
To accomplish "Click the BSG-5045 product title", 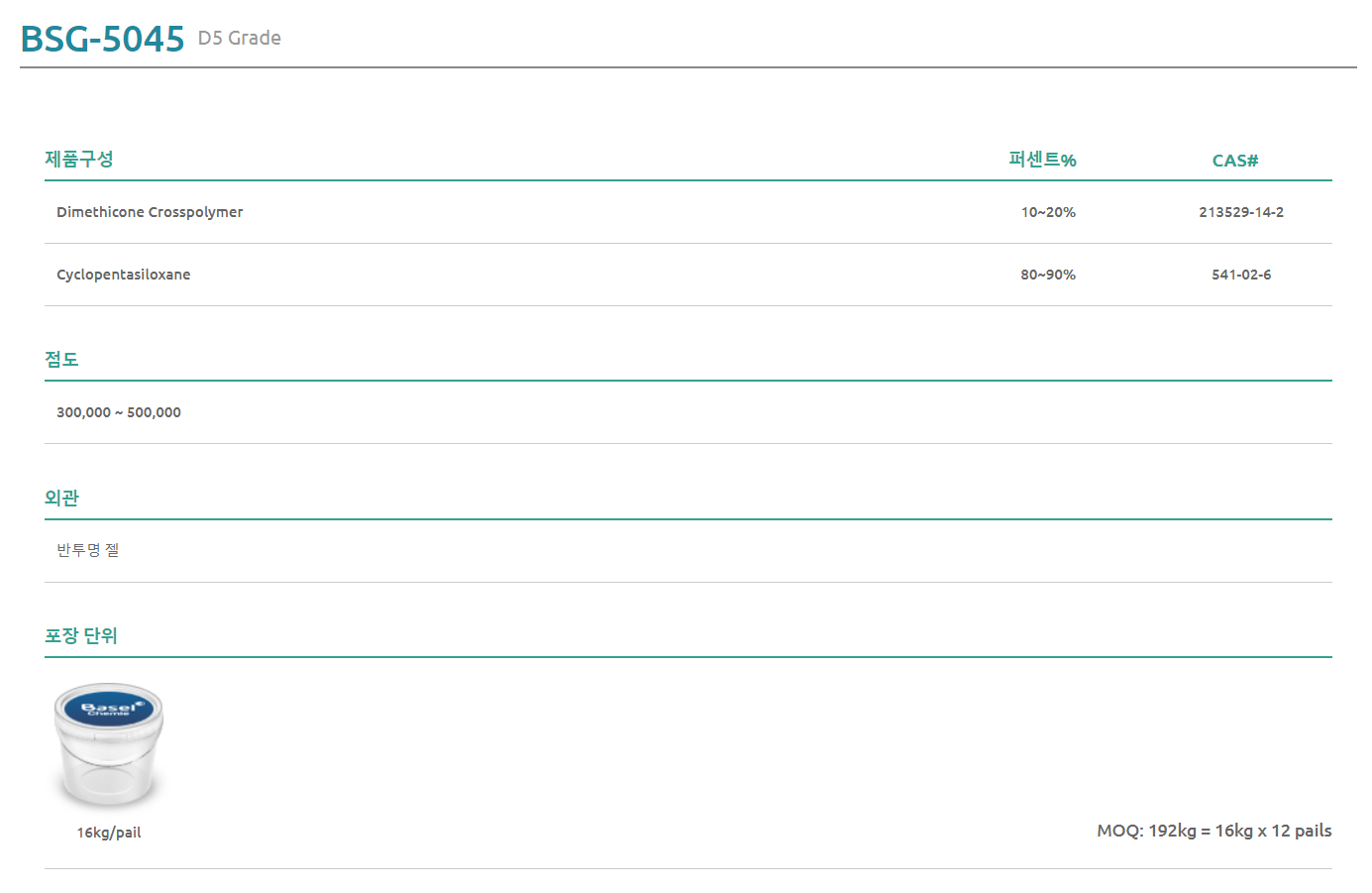I will 102,39.
